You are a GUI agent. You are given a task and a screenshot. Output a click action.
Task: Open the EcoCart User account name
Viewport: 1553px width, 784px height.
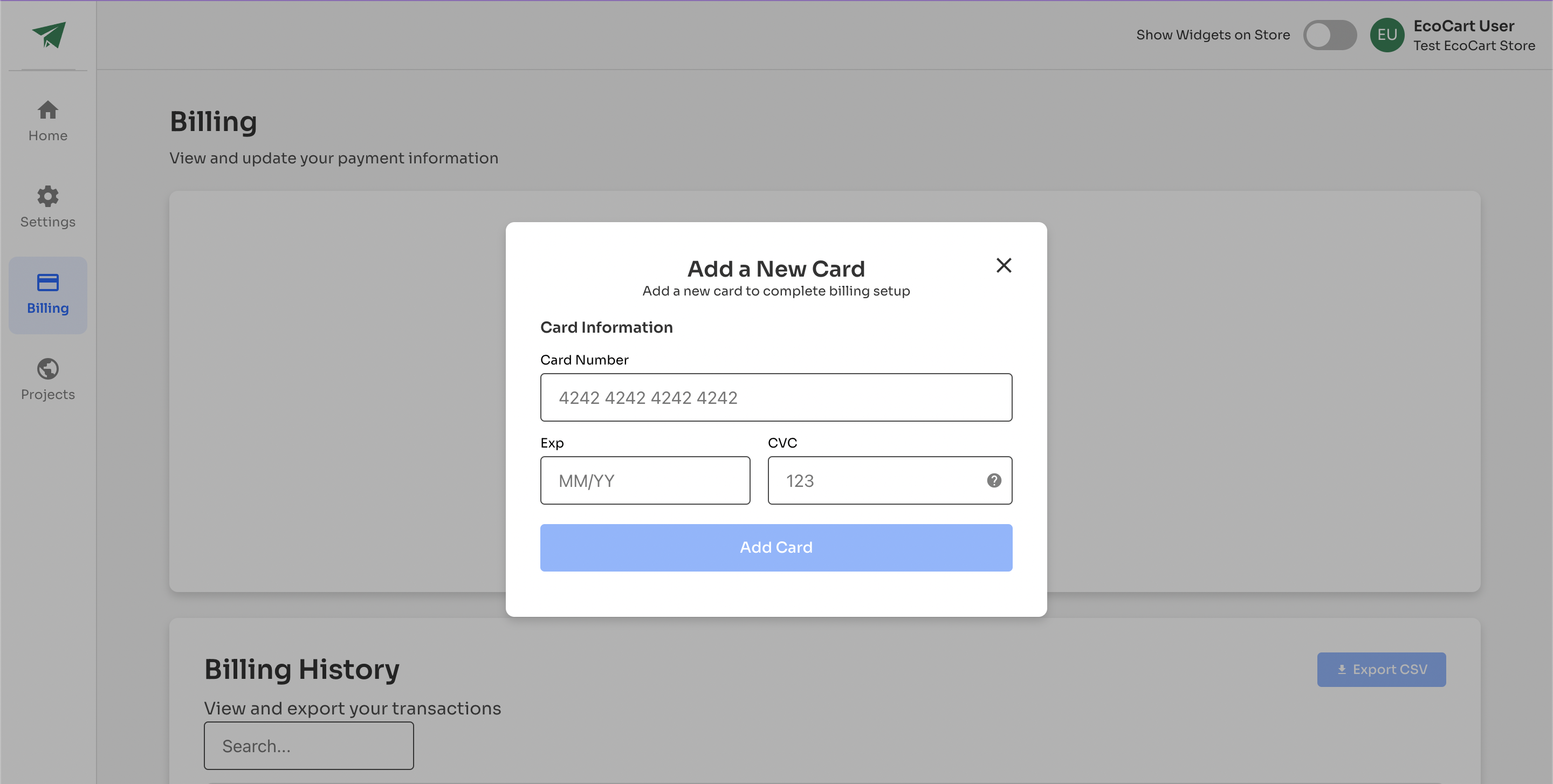pos(1463,25)
